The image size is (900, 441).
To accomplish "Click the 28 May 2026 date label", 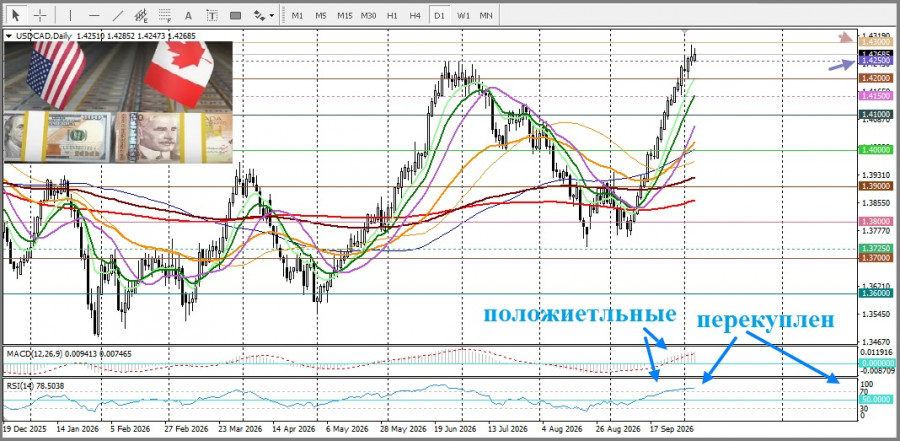I will [402, 429].
